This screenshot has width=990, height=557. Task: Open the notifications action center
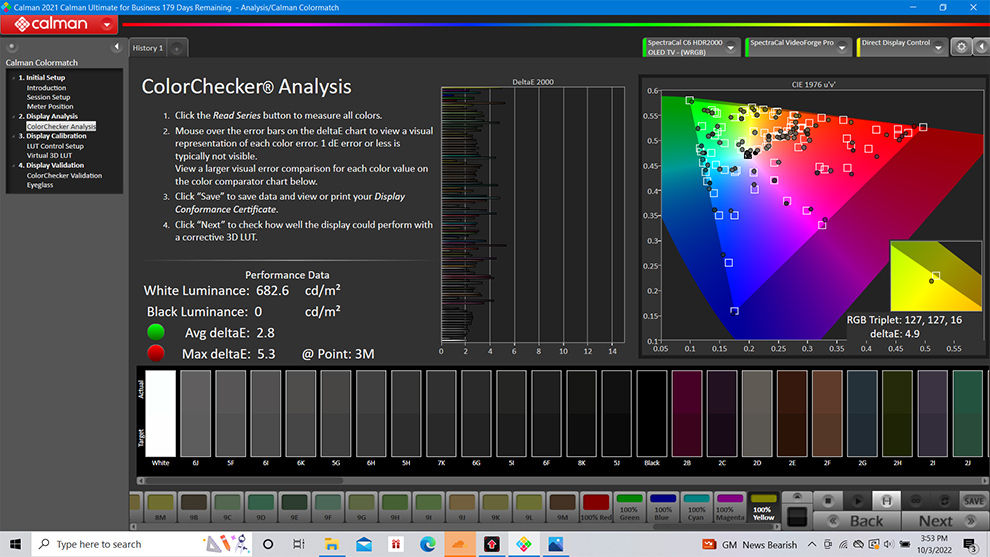pos(970,544)
